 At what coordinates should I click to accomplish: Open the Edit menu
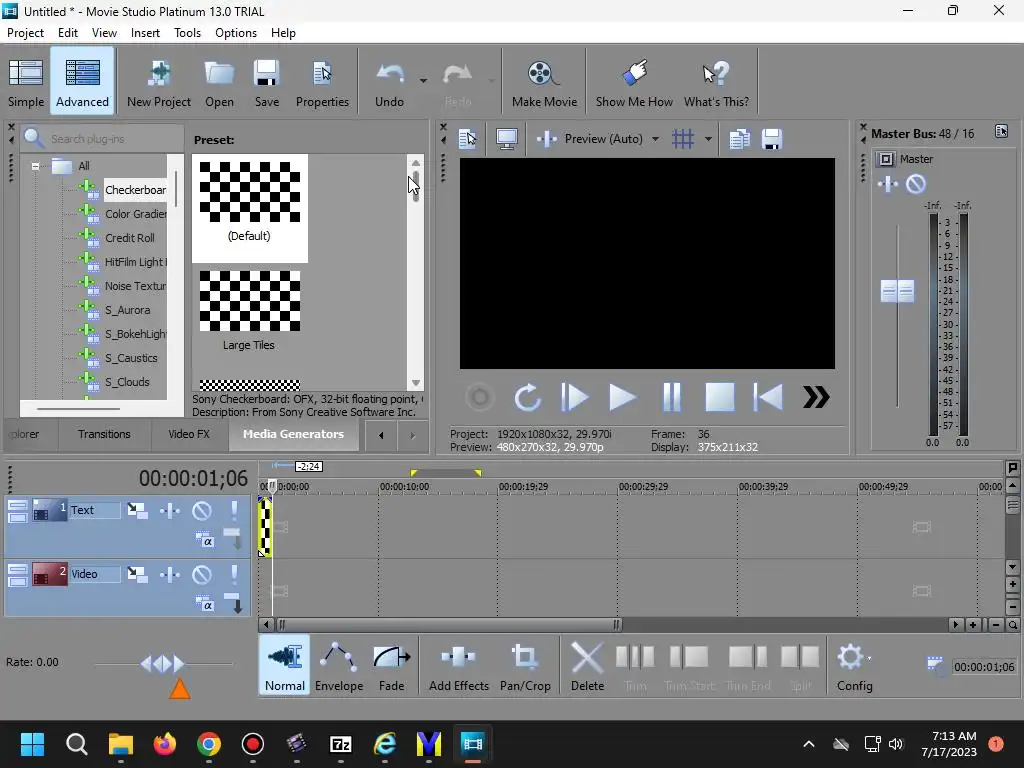pyautogui.click(x=68, y=33)
